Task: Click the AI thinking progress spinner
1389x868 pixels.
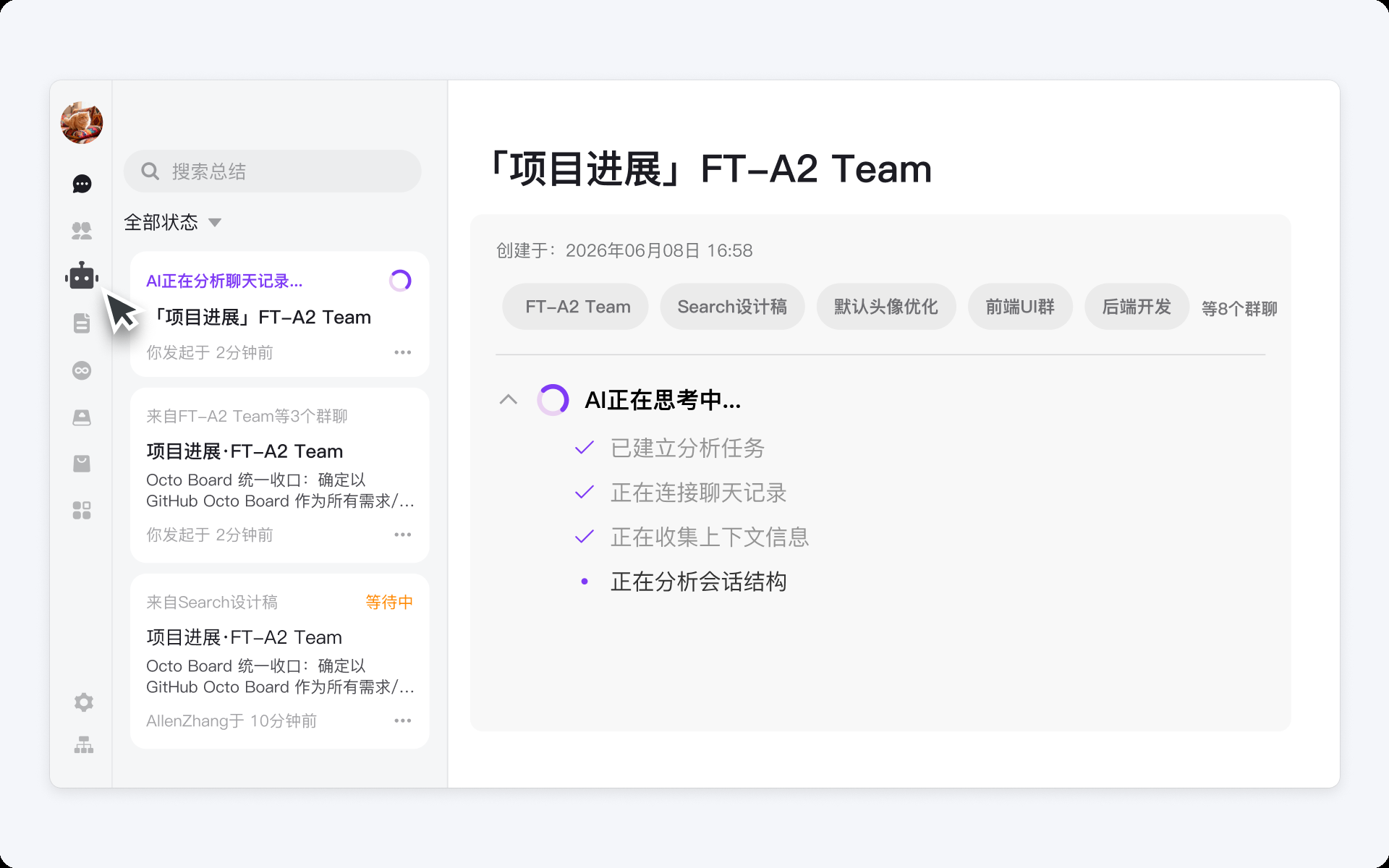Action: pyautogui.click(x=553, y=400)
